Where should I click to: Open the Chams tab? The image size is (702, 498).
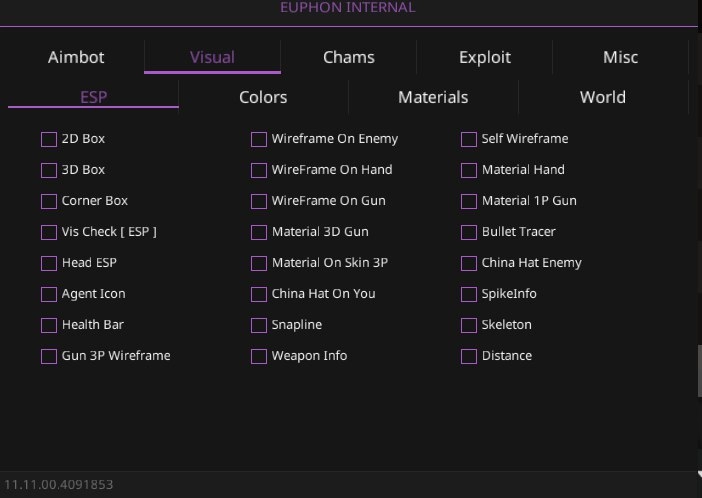pyautogui.click(x=349, y=57)
